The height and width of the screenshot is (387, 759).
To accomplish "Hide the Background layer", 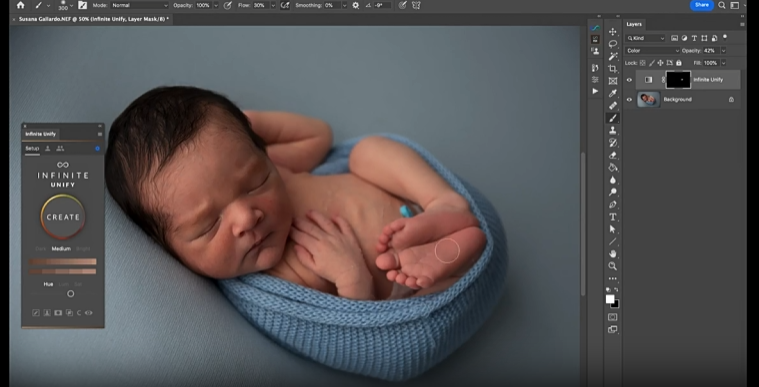I will pyautogui.click(x=629, y=100).
